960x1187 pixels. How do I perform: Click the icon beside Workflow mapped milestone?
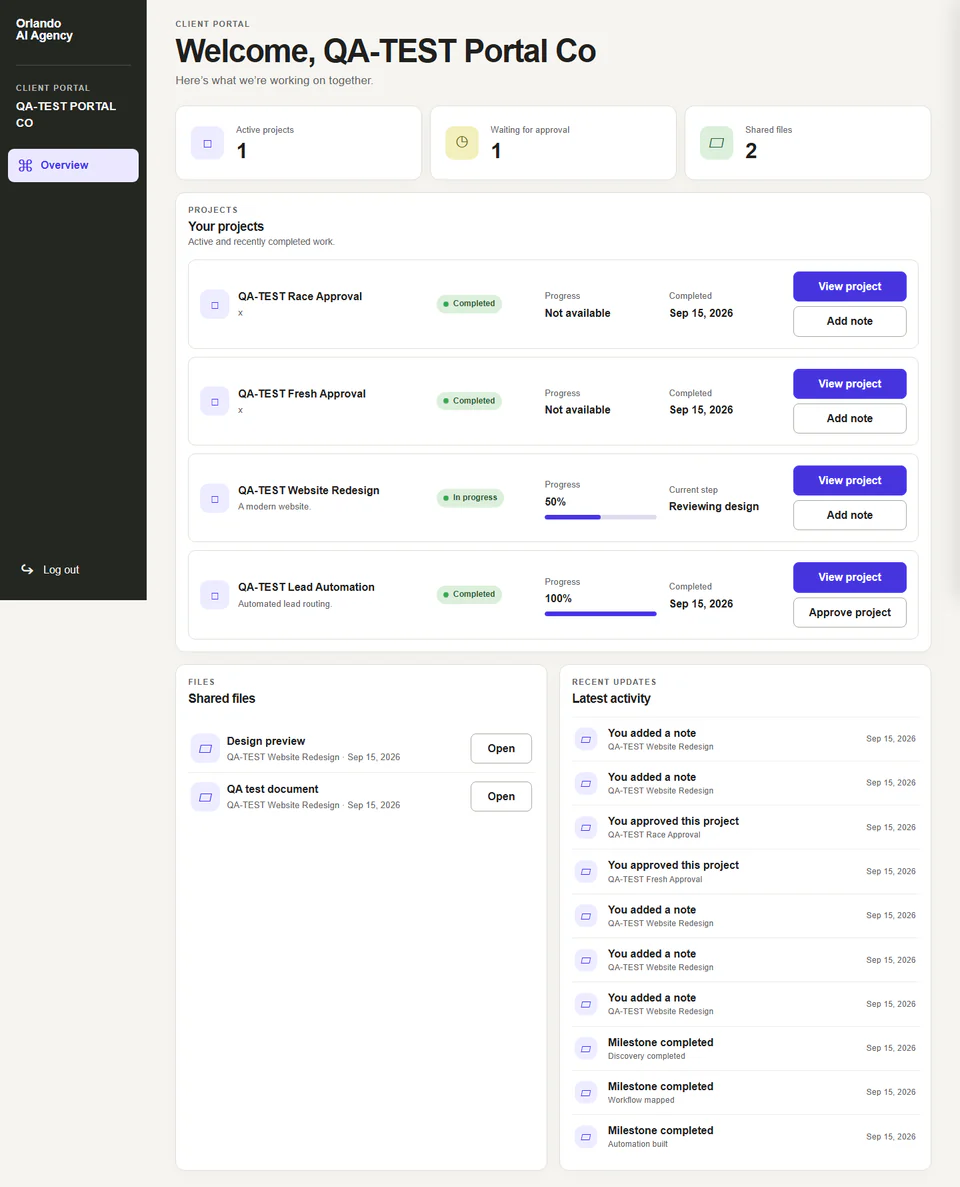pyautogui.click(x=586, y=1092)
